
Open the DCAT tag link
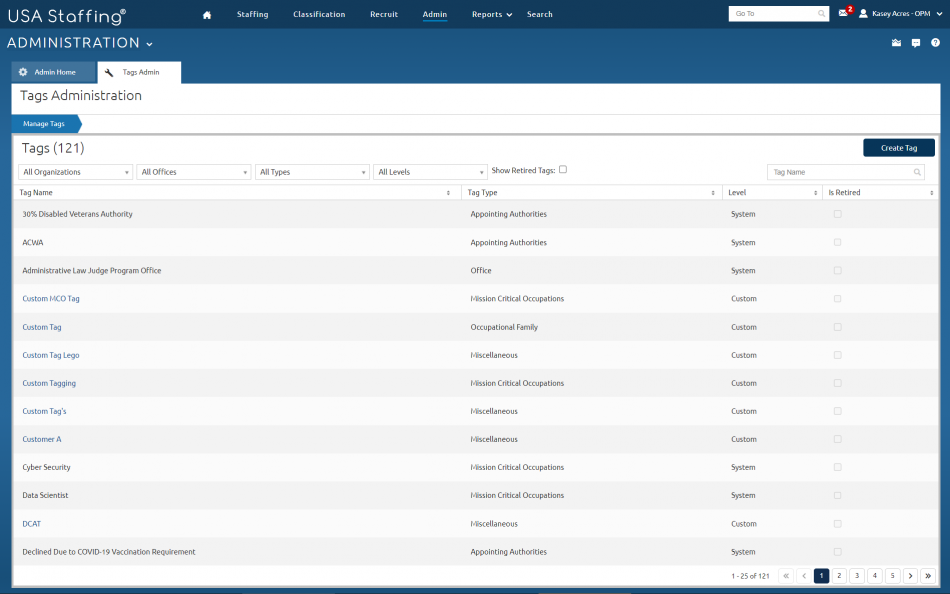32,524
